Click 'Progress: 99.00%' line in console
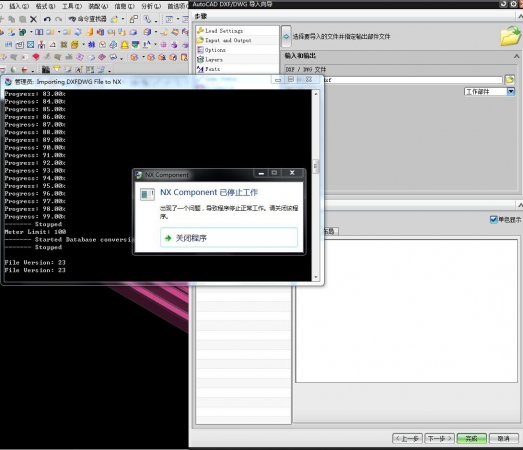 35,216
